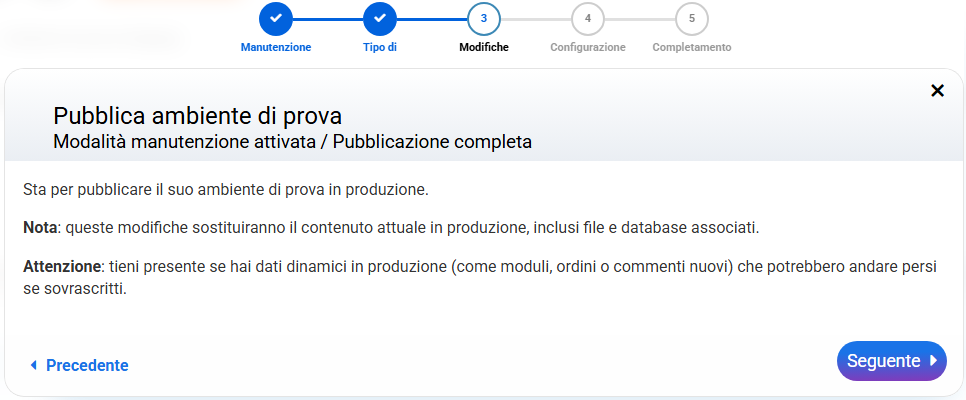Select step circle number 5

tap(692, 18)
